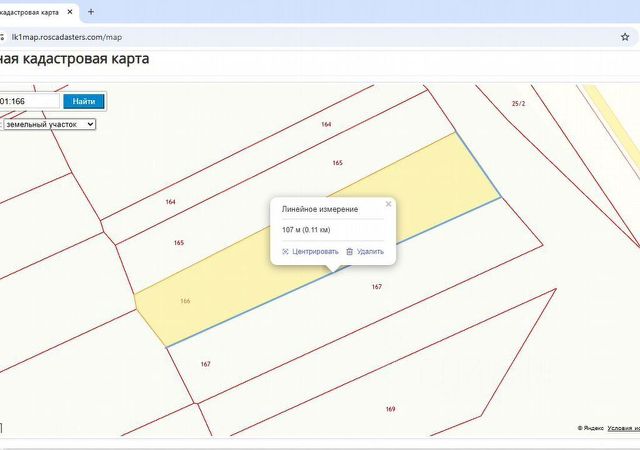The width and height of the screenshot is (640, 450).
Task: Click the address bar URL lk1map.roscadasters.com/map
Action: (x=67, y=37)
